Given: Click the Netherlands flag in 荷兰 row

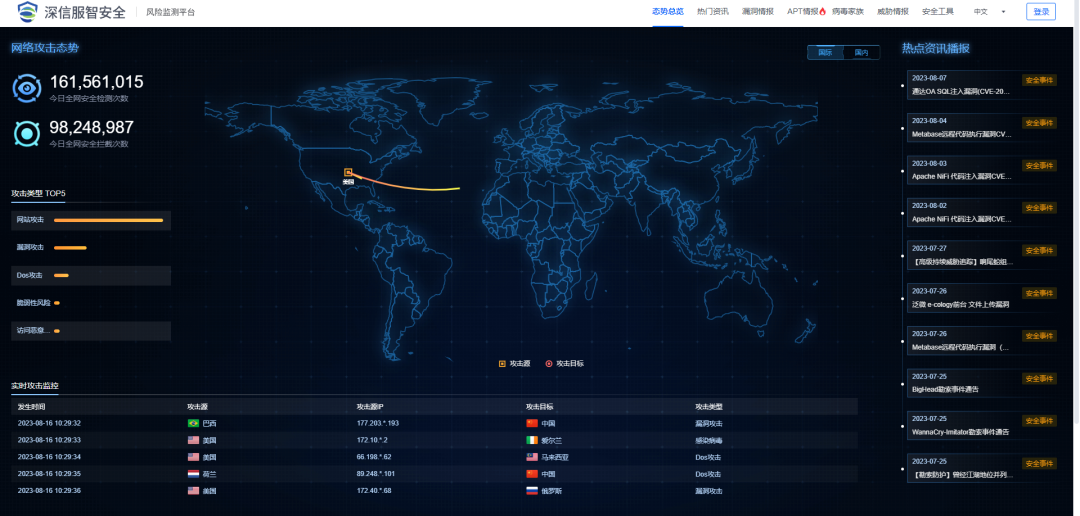Looking at the screenshot, I should 193,474.
